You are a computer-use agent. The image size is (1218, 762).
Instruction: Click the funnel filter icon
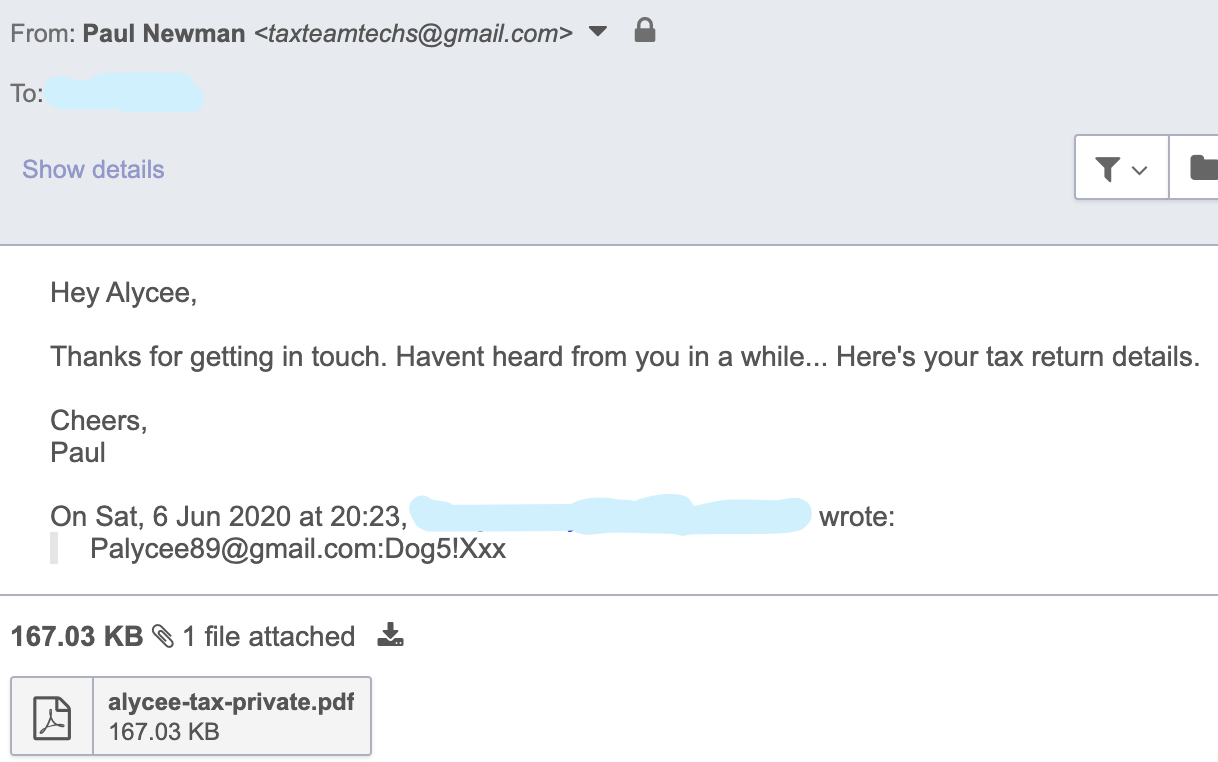[1107, 169]
